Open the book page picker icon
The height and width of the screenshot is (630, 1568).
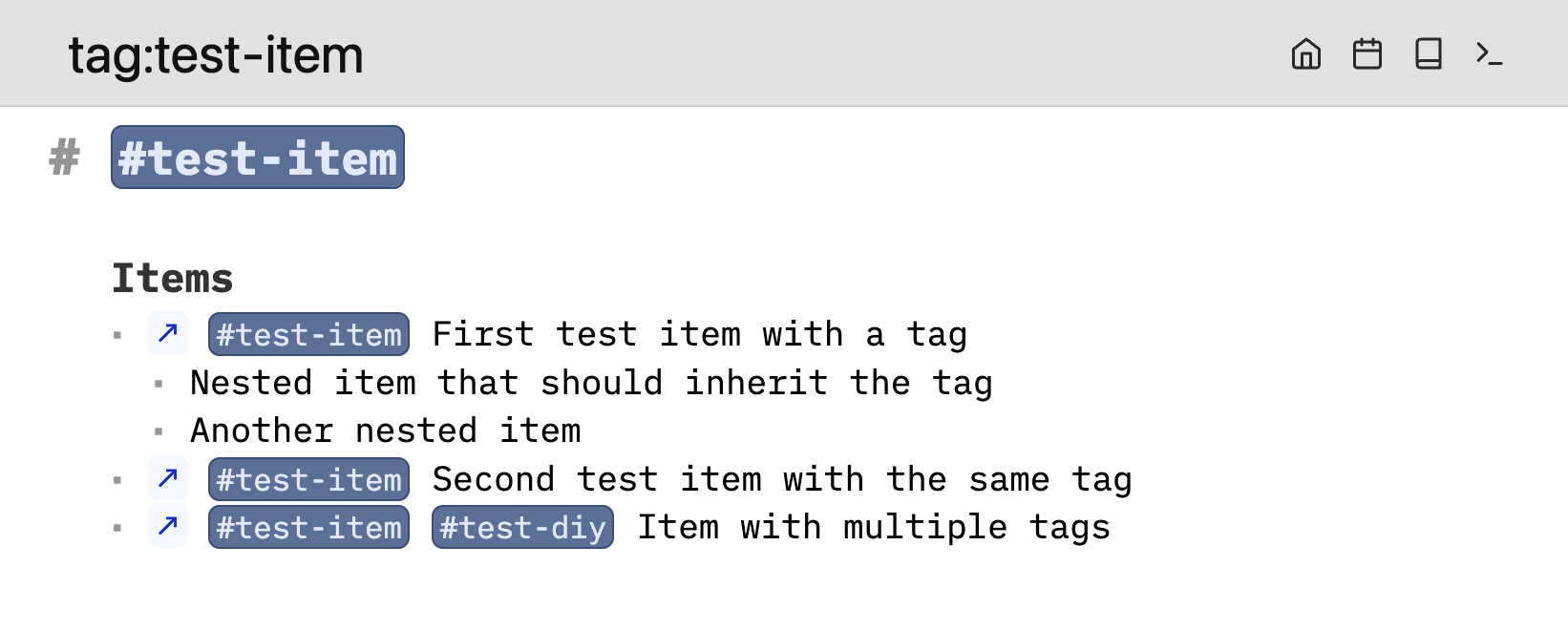[x=1428, y=54]
